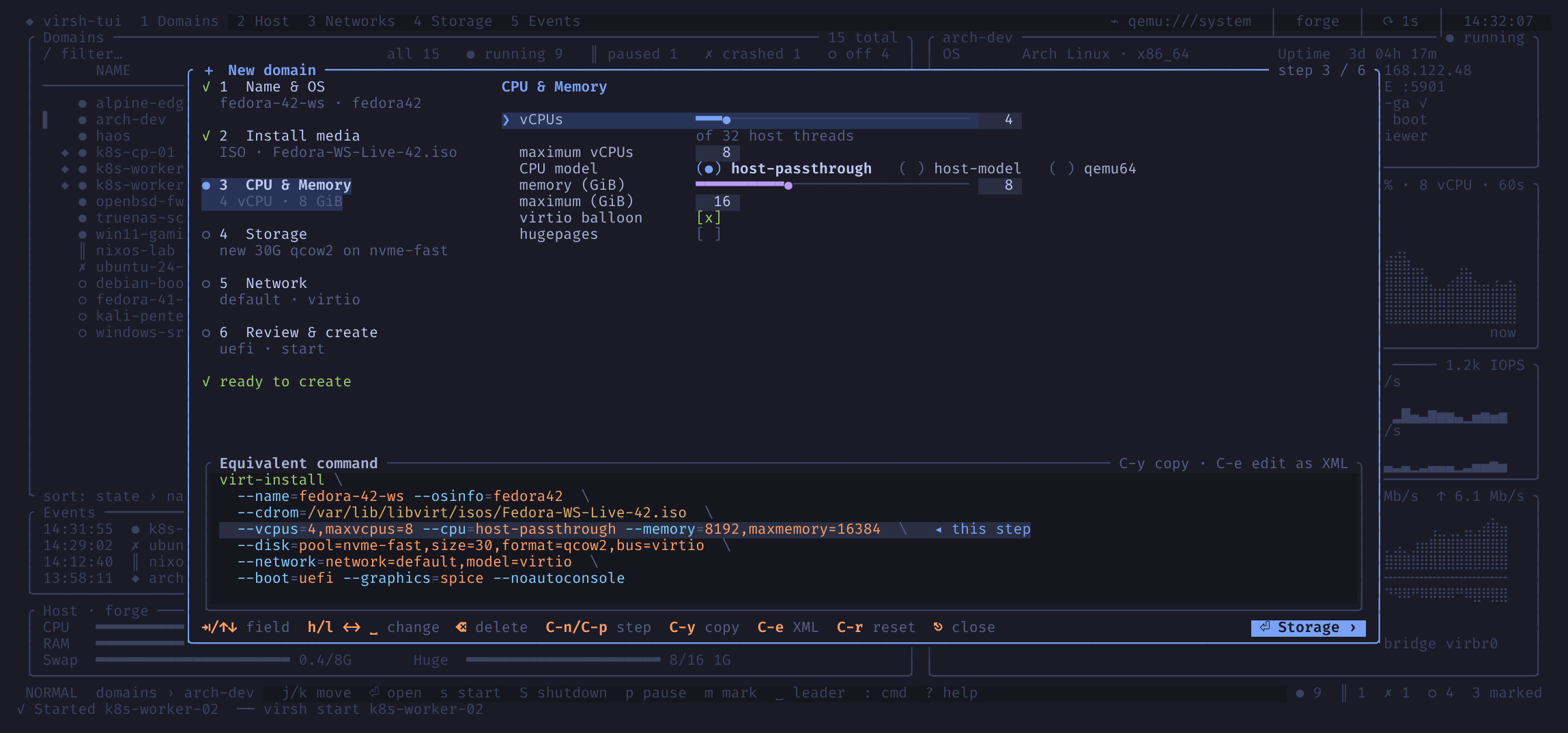Click the virsh-tui logo diamond
This screenshot has width=1568, height=733.
click(29, 21)
